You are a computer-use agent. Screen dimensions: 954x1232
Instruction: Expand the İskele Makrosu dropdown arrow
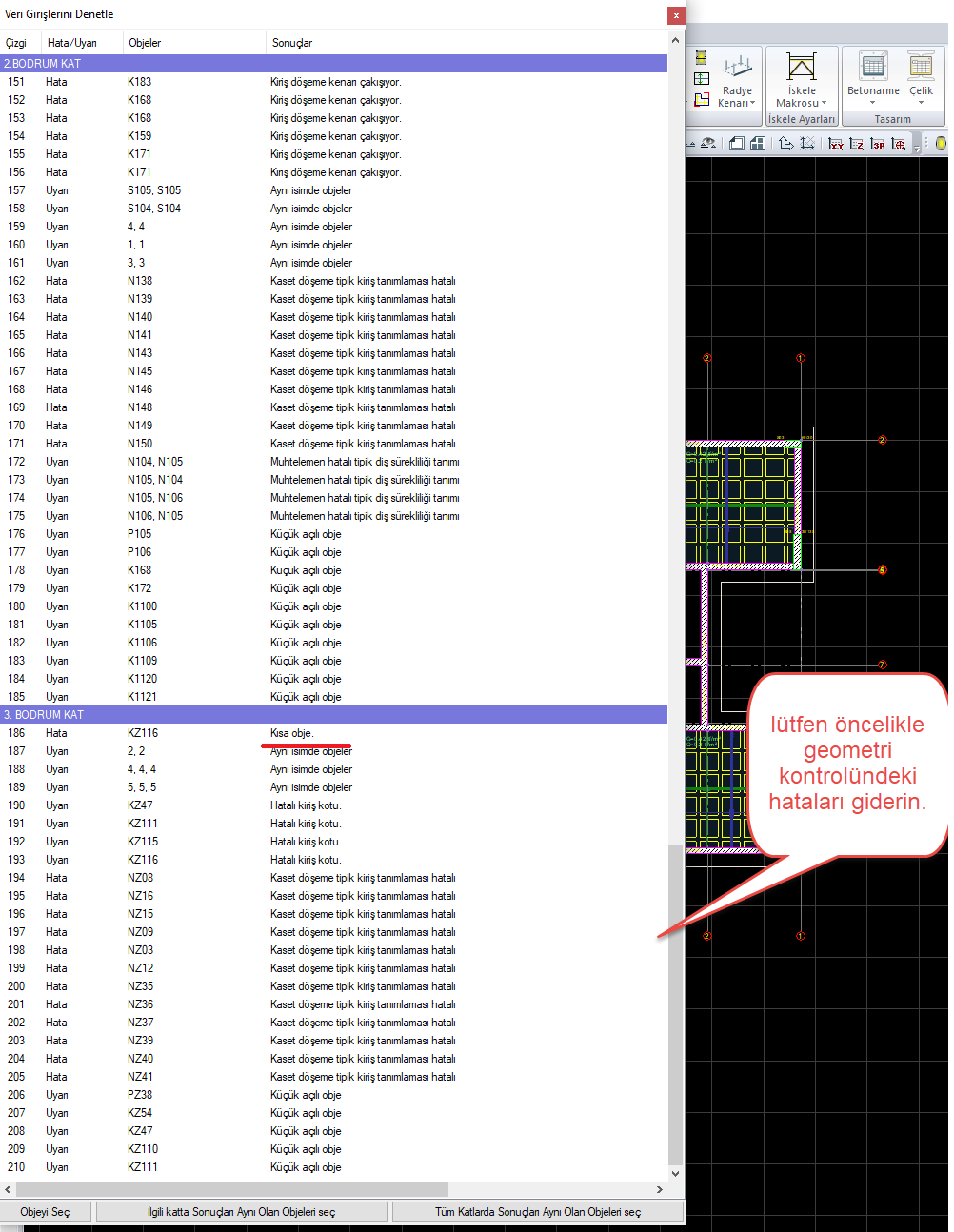coord(824,104)
